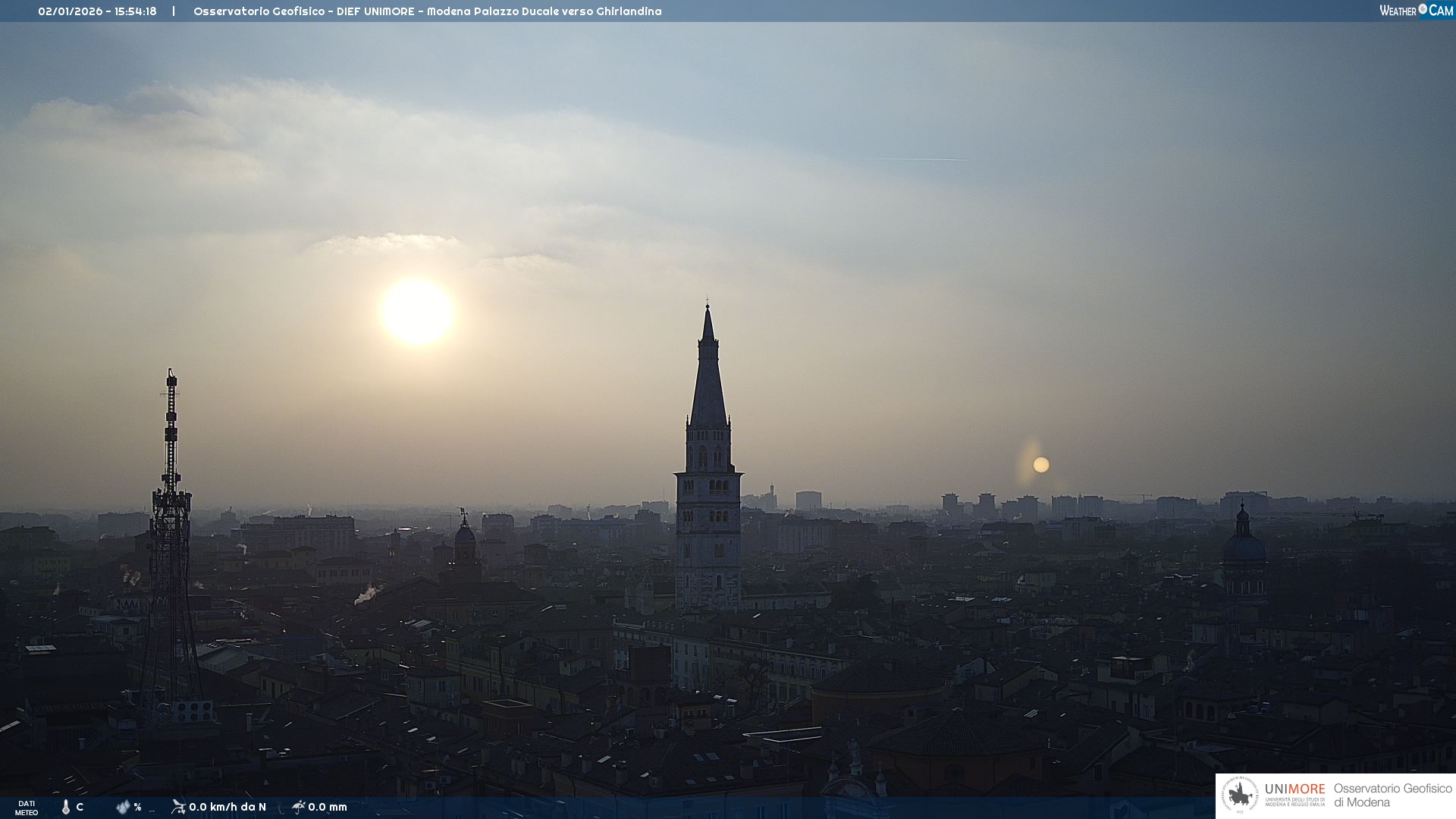The width and height of the screenshot is (1456, 819).
Task: Click the bright sun in the sky
Action: (417, 312)
